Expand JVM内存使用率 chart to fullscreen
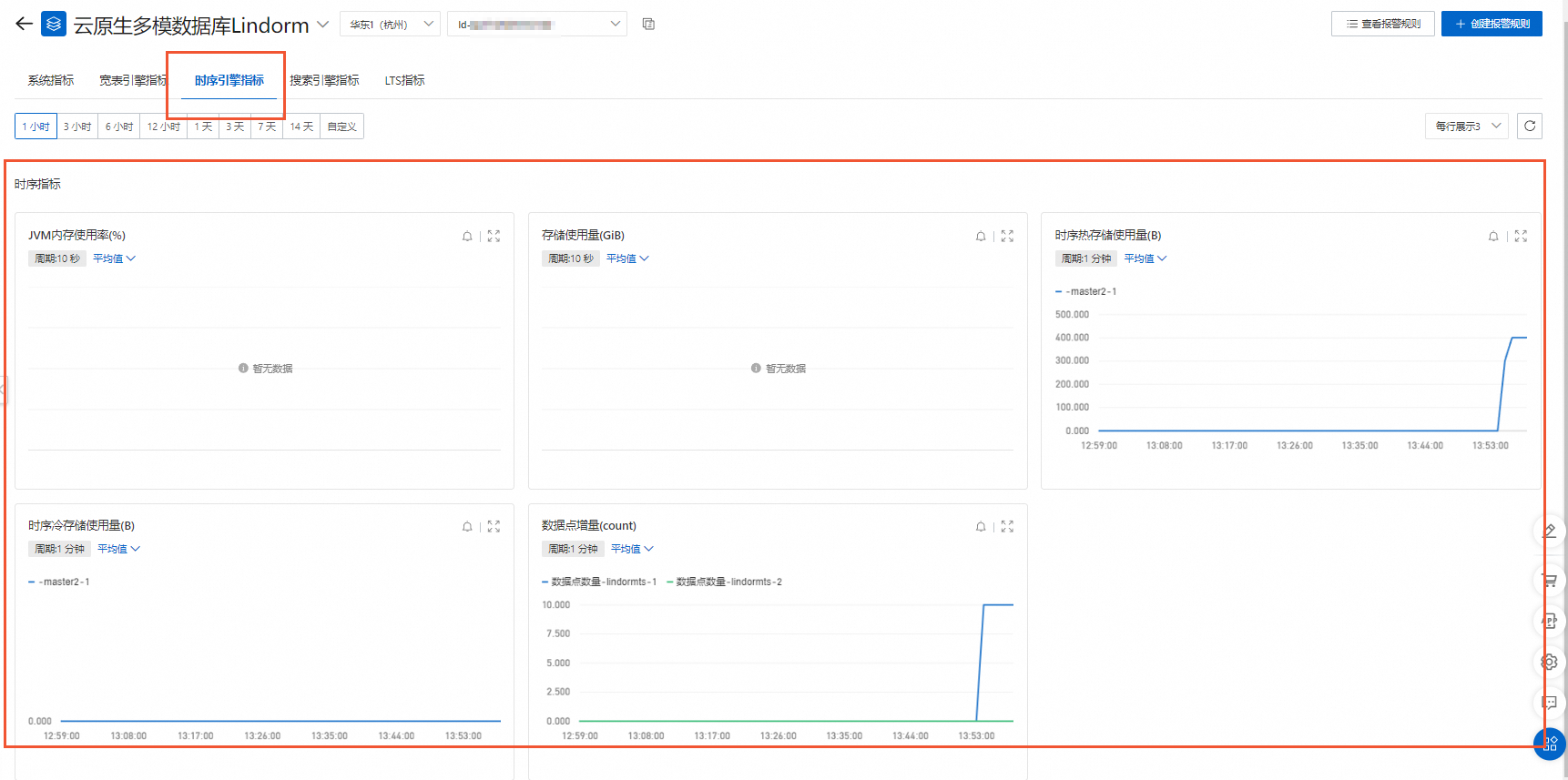1568x780 pixels. pyautogui.click(x=494, y=236)
